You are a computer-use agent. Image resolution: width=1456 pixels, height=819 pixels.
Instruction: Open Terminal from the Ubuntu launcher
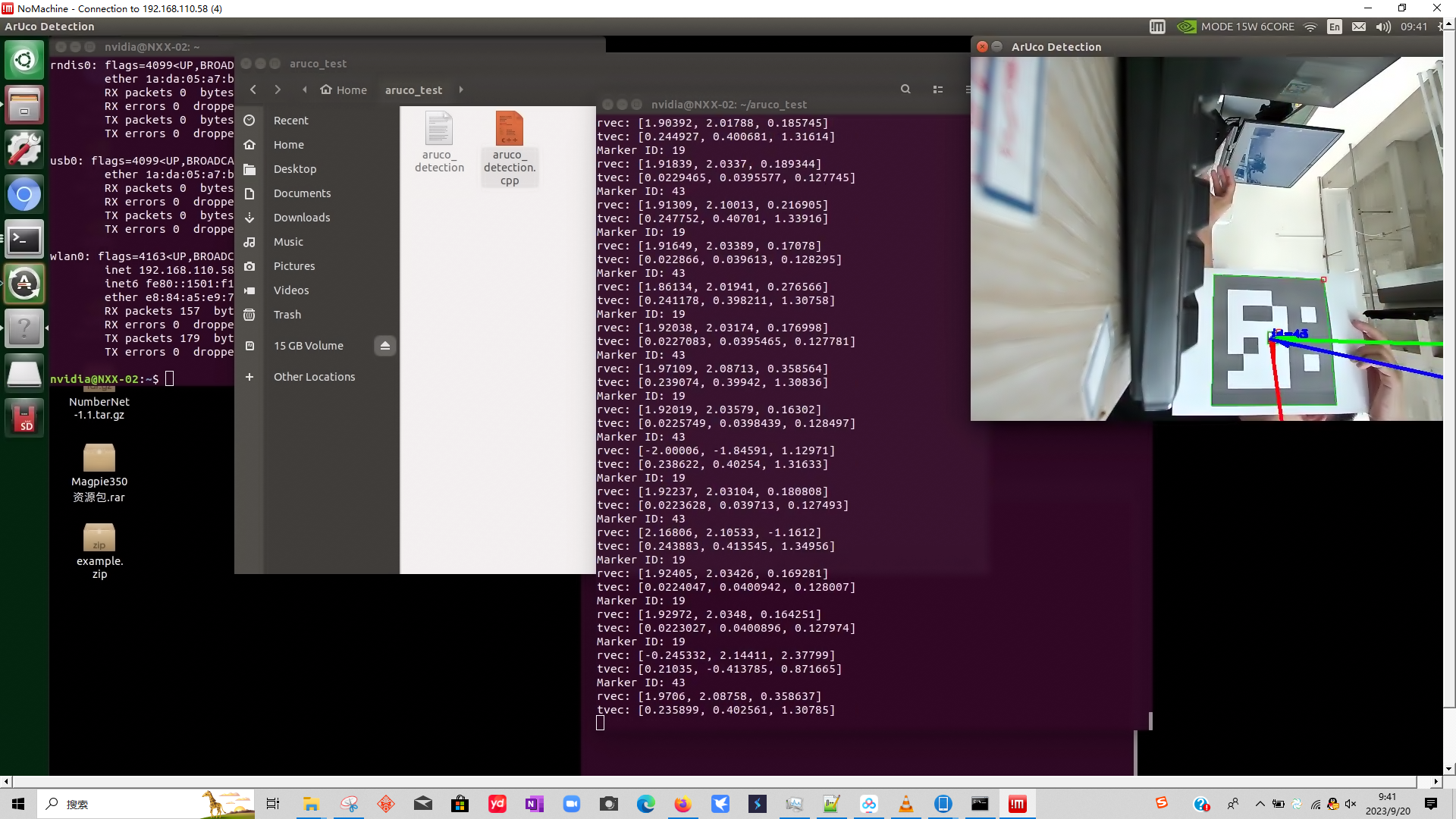tap(24, 240)
